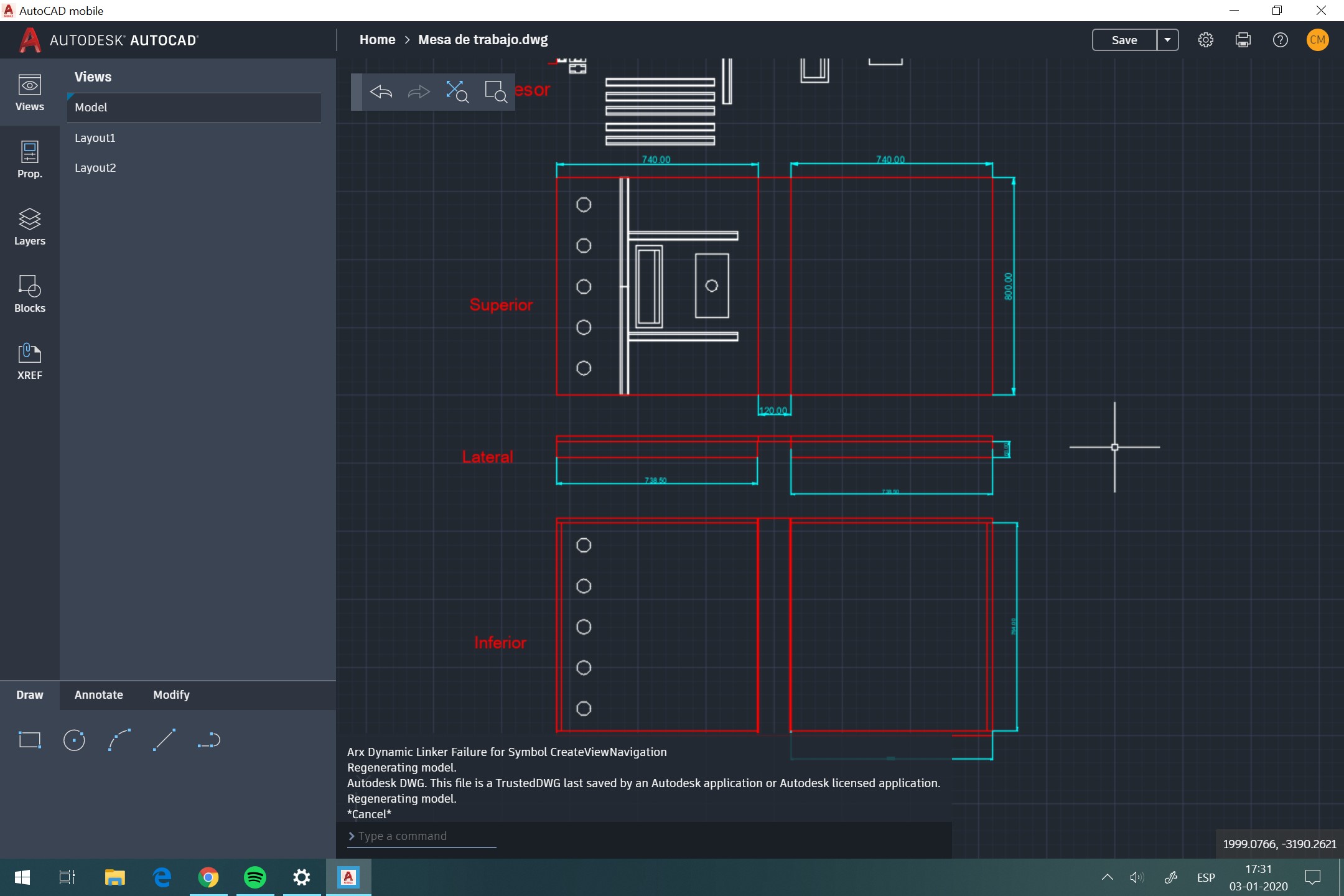Screen dimensions: 1344x896
Task: Select the Circle draw tool
Action: (x=75, y=740)
